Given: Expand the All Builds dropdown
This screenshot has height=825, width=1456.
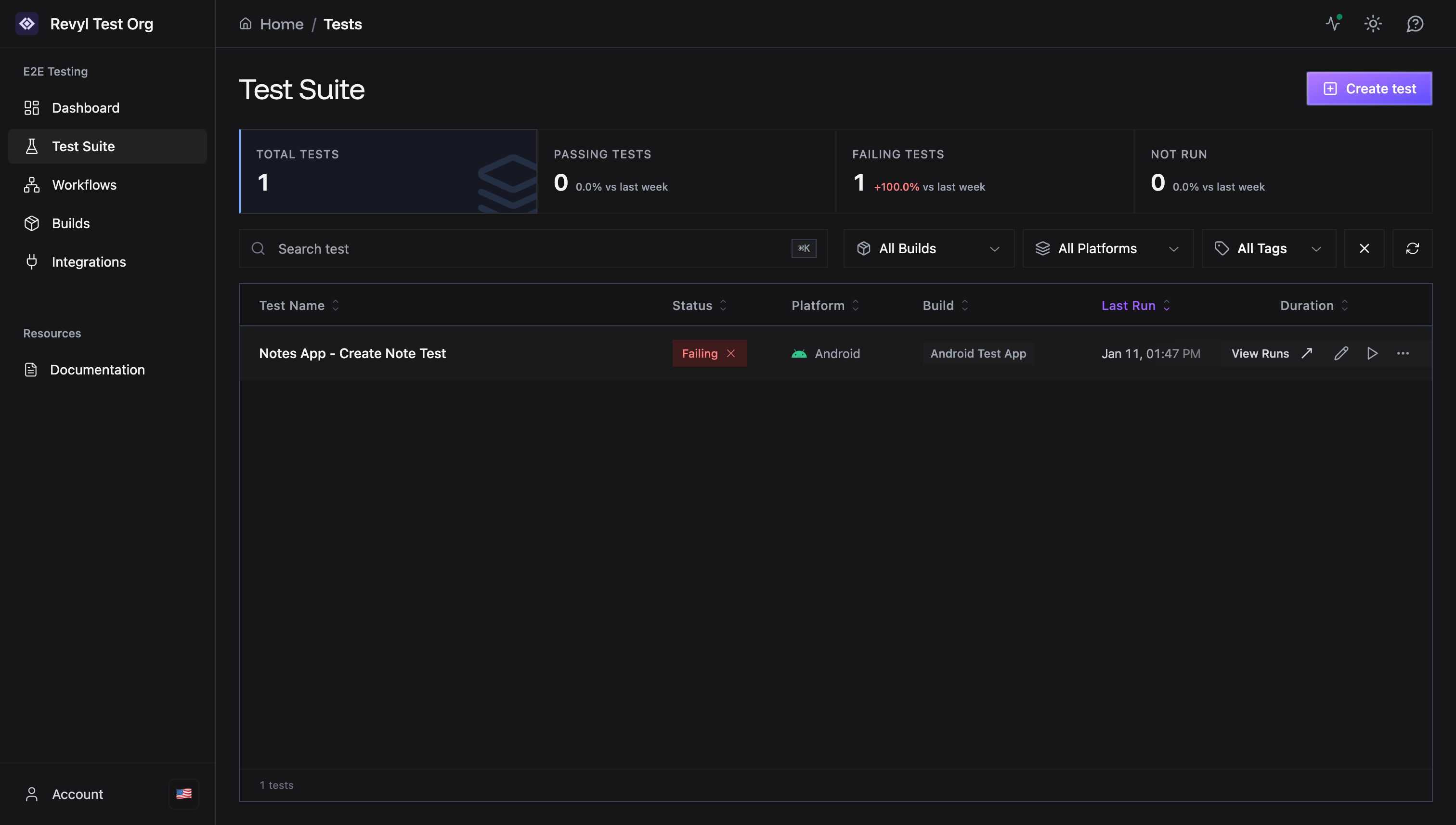Looking at the screenshot, I should tap(928, 248).
